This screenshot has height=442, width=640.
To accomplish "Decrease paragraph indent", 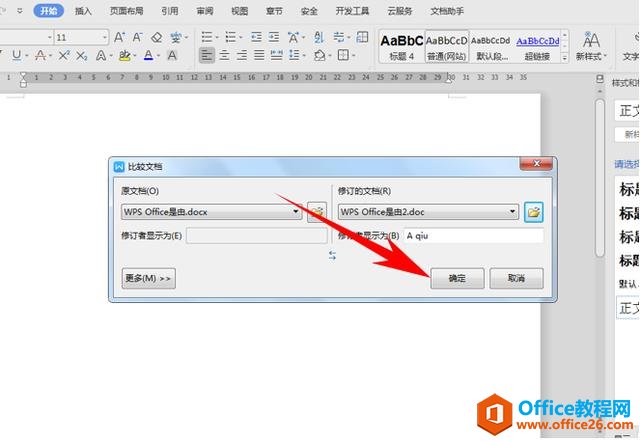I will 256,37.
